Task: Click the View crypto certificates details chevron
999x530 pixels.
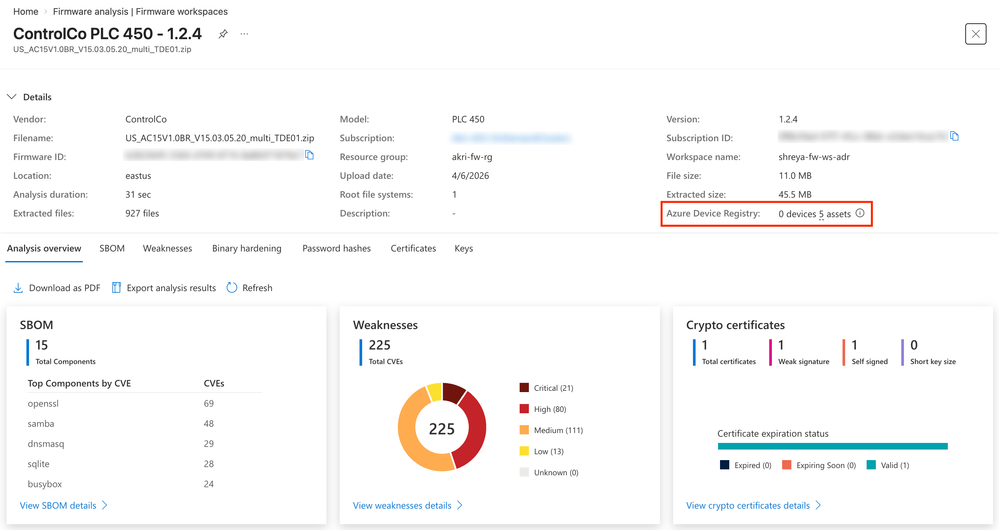Action: 819,505
